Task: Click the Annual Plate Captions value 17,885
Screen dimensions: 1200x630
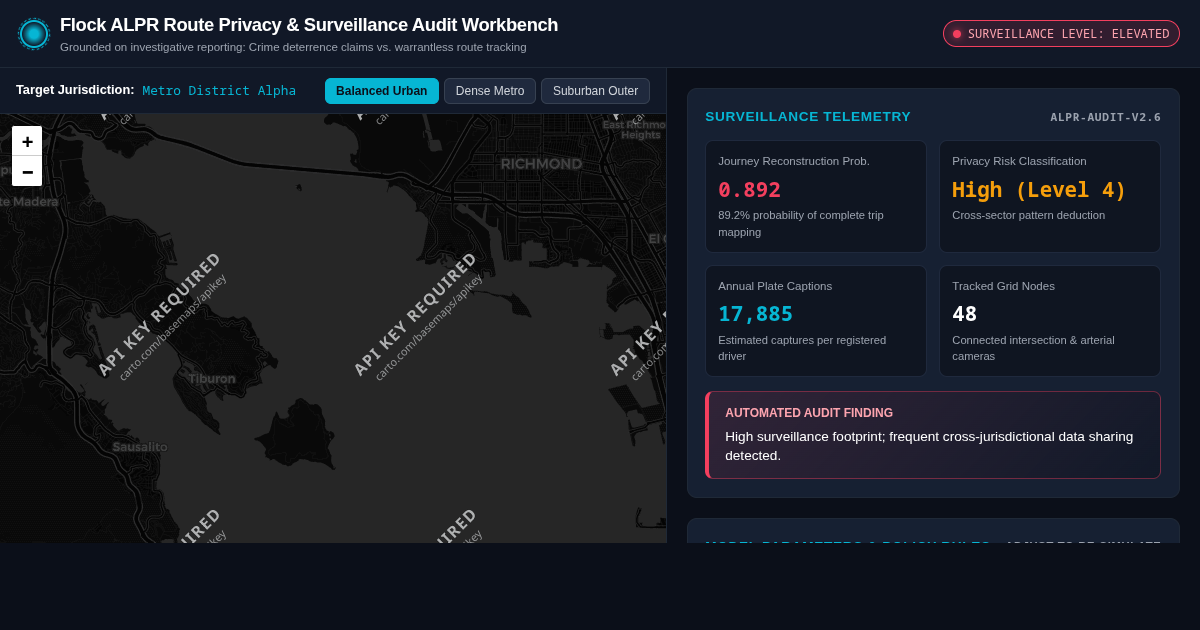Action: point(755,314)
